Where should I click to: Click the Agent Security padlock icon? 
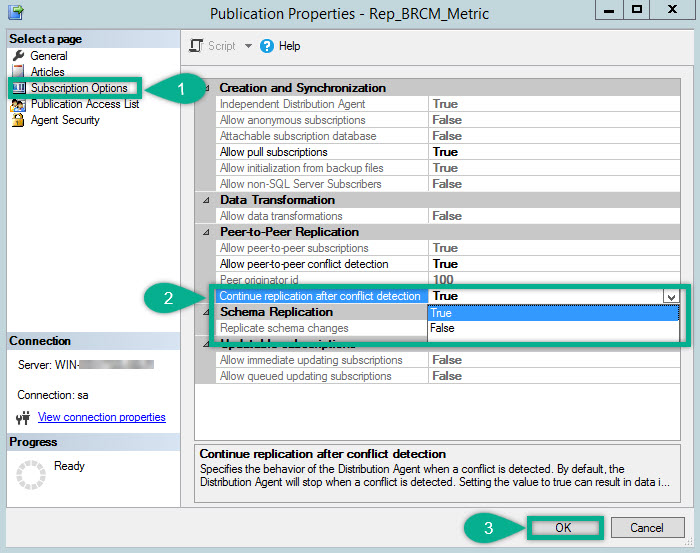(x=18, y=120)
